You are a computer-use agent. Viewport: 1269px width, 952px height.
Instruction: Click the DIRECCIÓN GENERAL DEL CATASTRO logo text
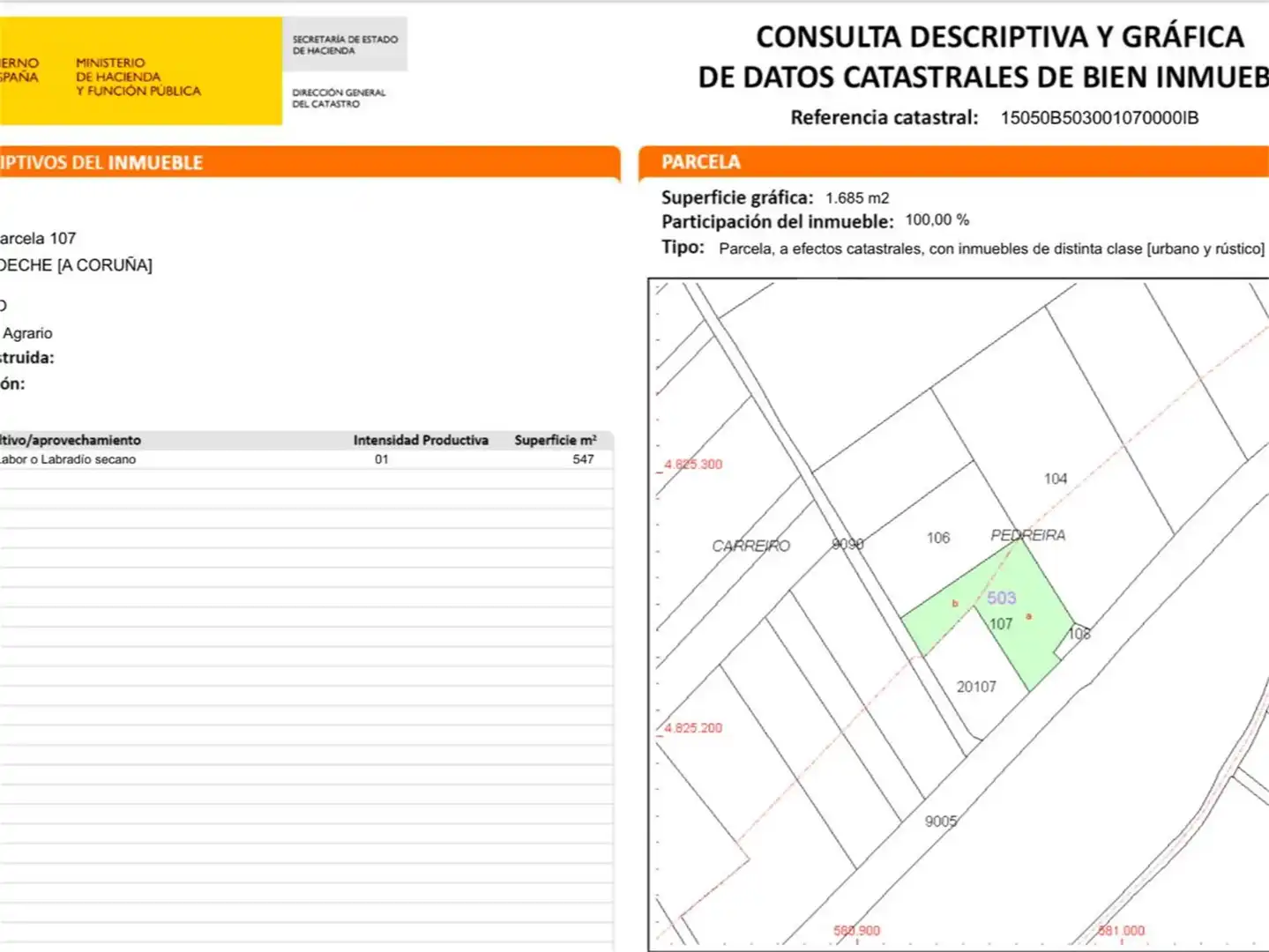[x=339, y=98]
